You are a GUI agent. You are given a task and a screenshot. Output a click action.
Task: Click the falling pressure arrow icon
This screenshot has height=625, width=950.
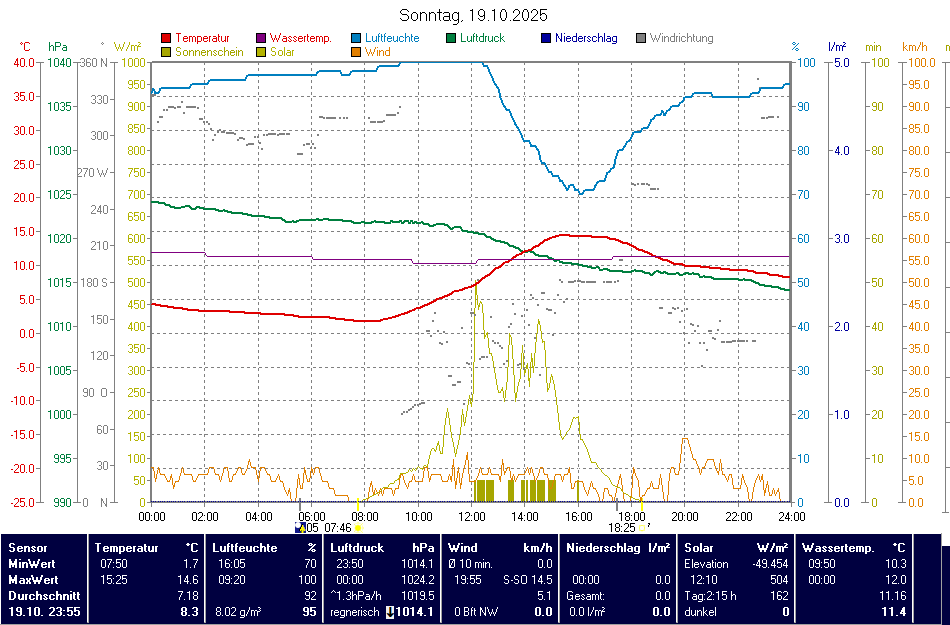coord(390,612)
